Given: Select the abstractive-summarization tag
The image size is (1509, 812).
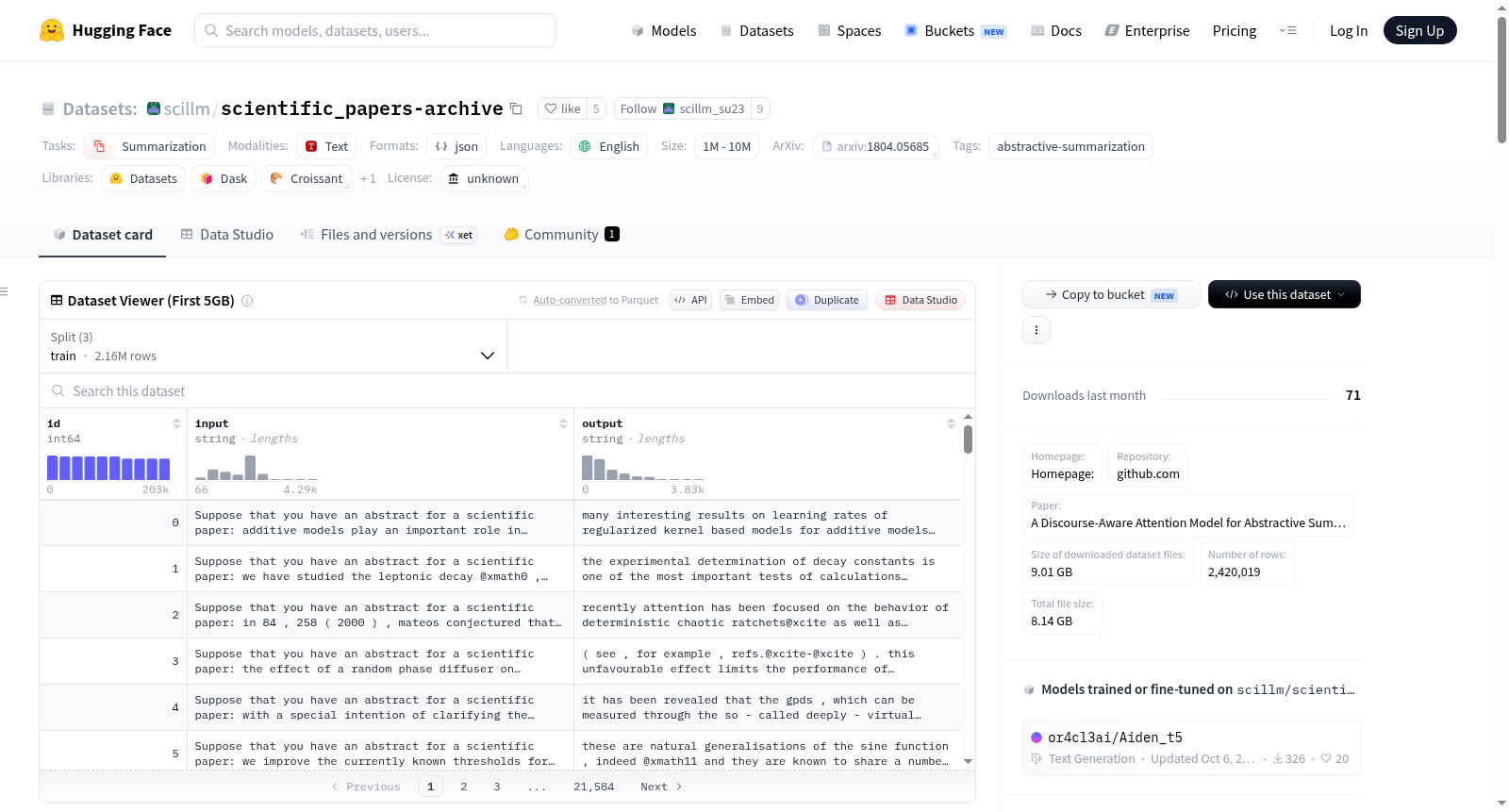Looking at the screenshot, I should click(1070, 146).
